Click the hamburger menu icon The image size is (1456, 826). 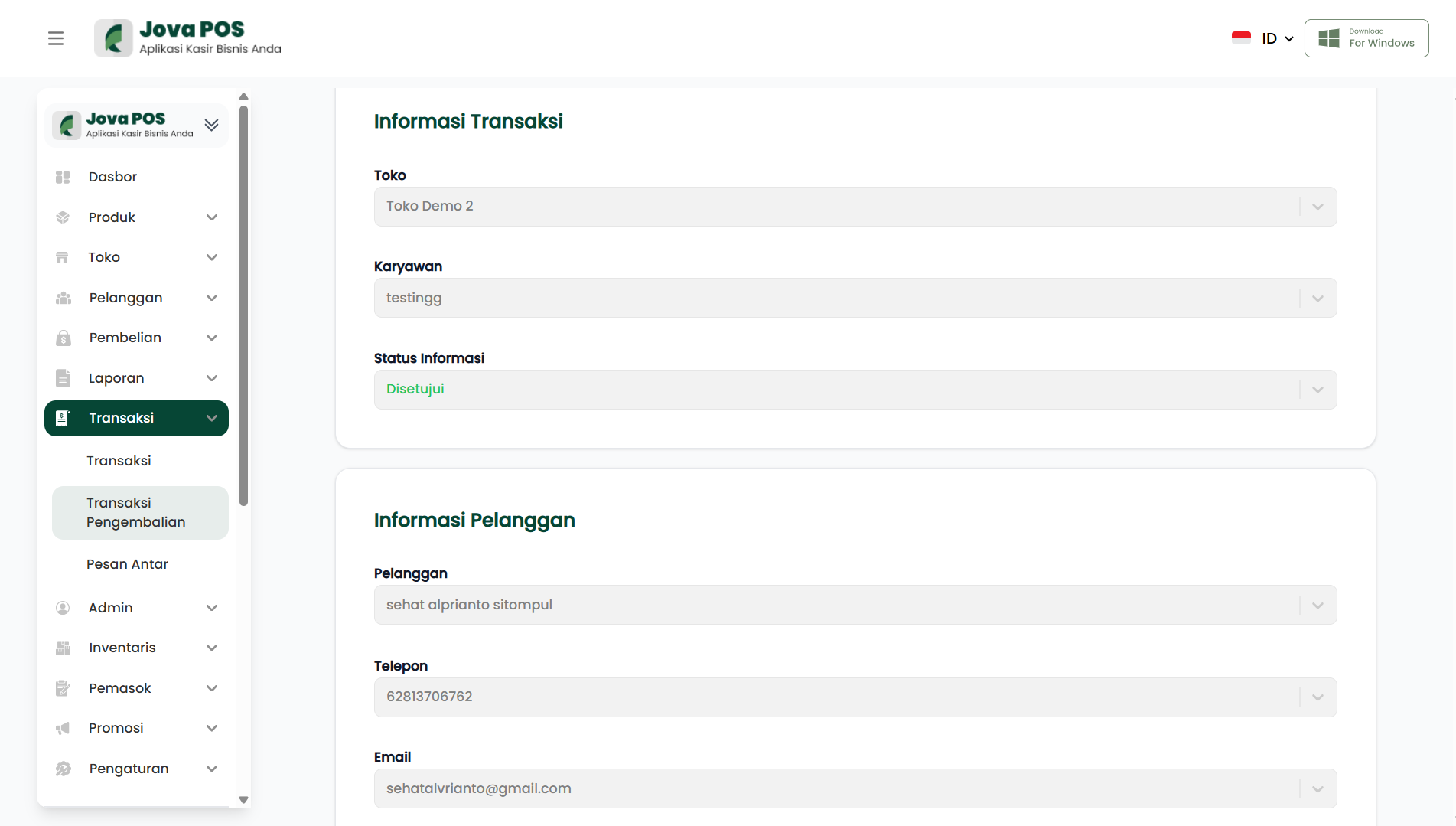click(56, 38)
